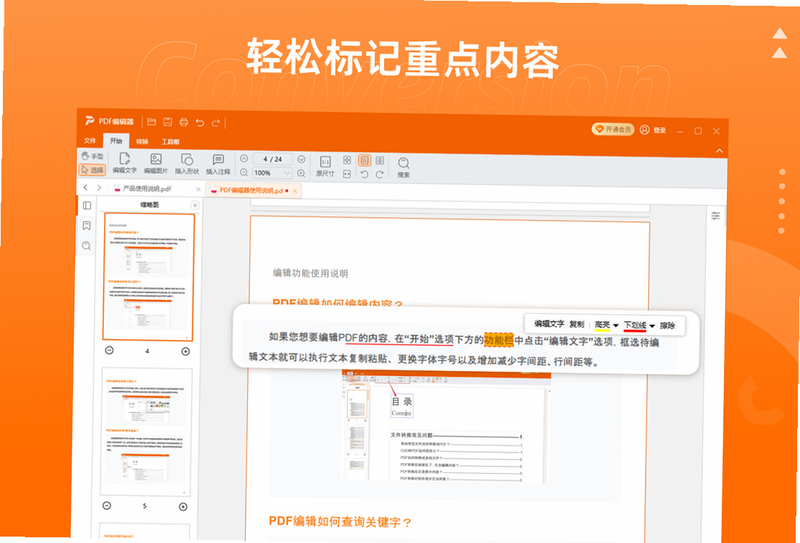This screenshot has height=543, width=800.
Task: Open the 搜索 search tool
Action: pyautogui.click(x=404, y=167)
